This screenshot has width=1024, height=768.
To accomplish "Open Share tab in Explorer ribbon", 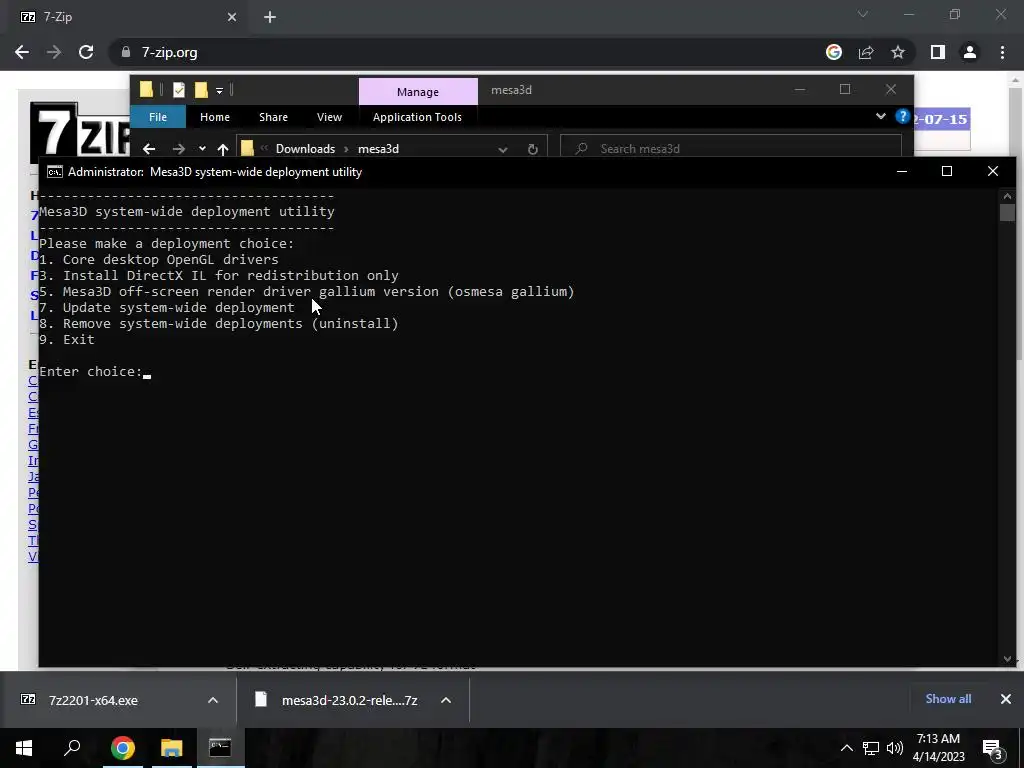I will (x=273, y=117).
